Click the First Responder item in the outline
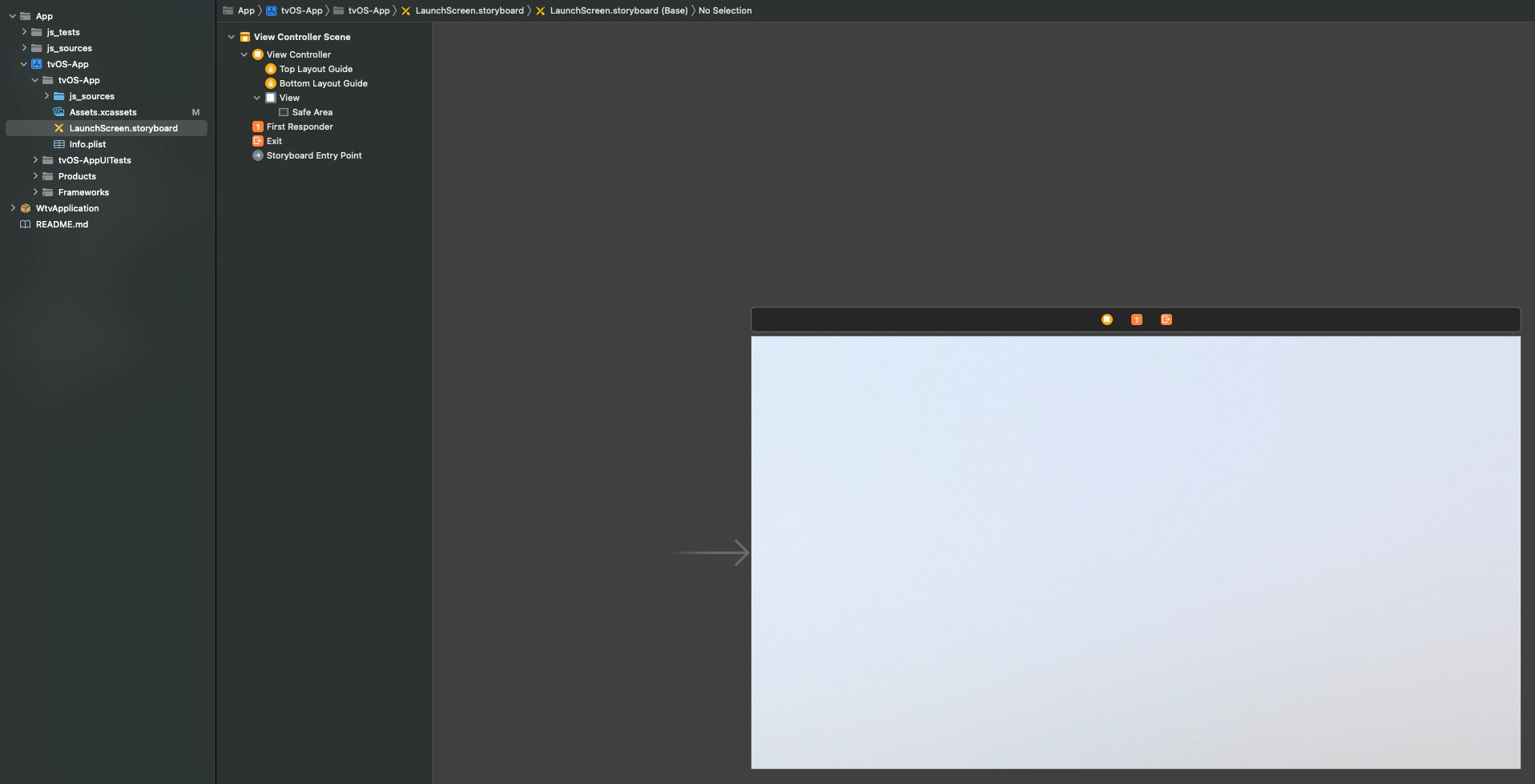This screenshot has width=1535, height=784. pyautogui.click(x=299, y=127)
